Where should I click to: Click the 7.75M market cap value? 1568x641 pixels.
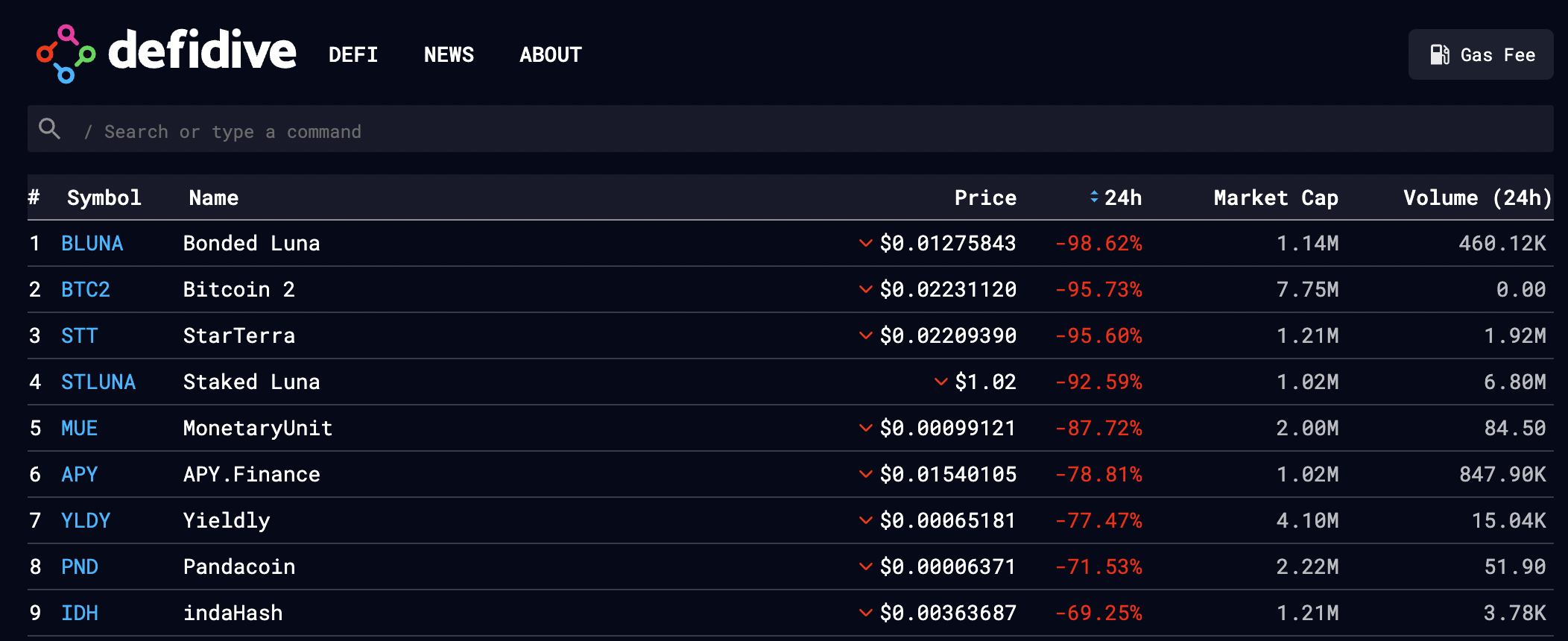[x=1307, y=289]
